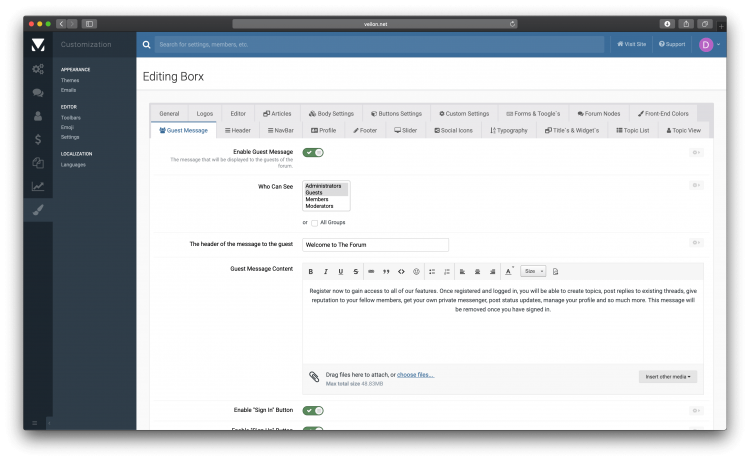
Task: Insert a link with the editor link icon
Action: point(371,272)
